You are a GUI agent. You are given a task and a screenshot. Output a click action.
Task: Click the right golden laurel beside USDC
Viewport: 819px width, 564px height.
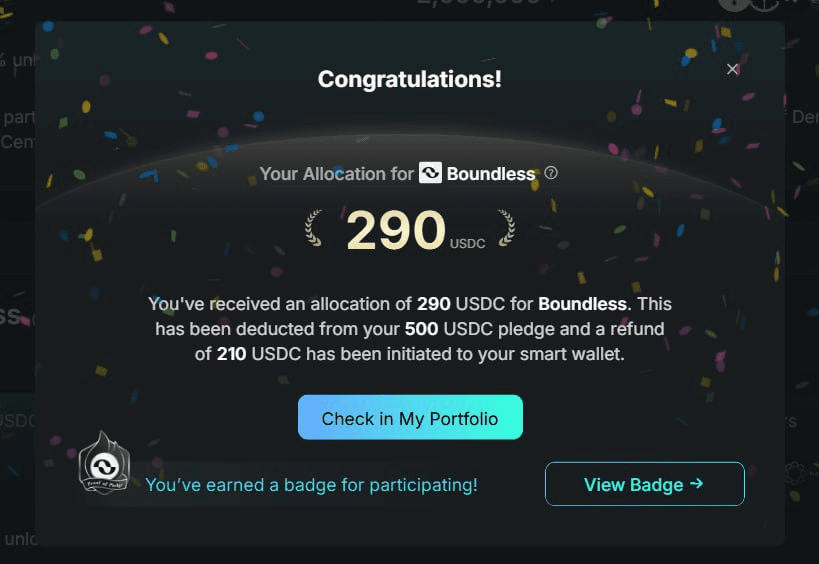tap(506, 227)
